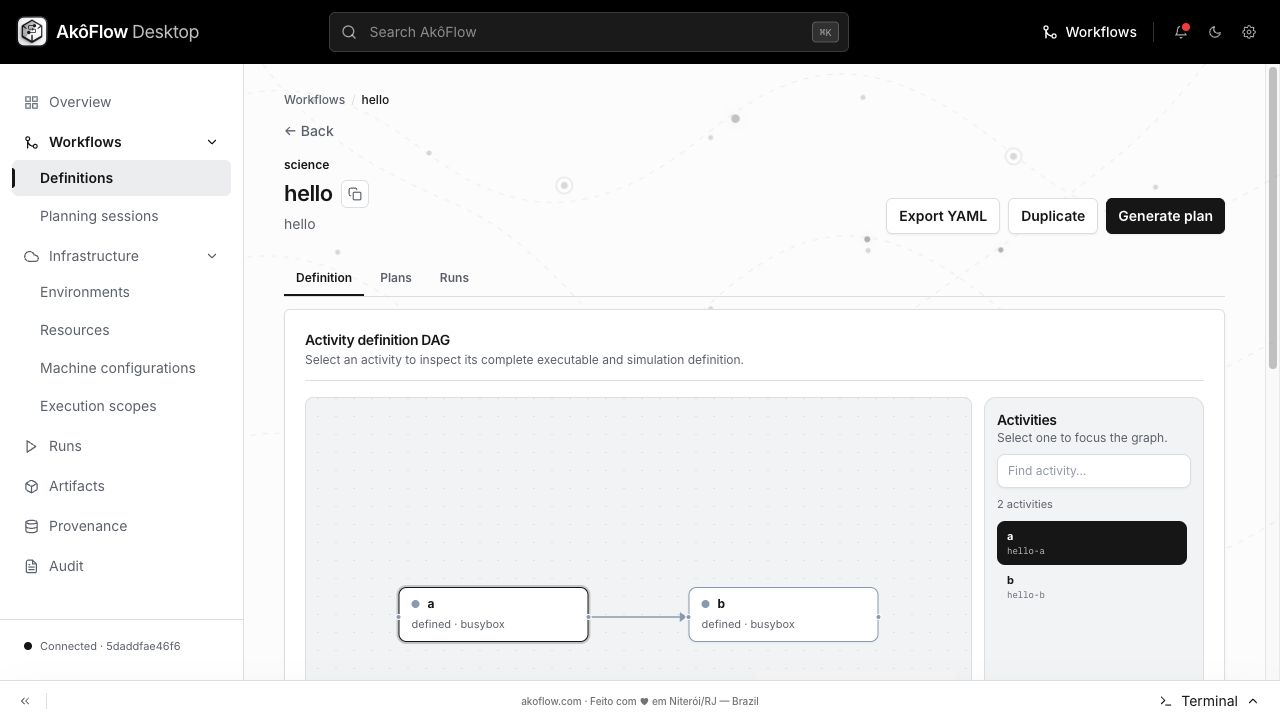Expand the Terminal panel chevron
Image resolution: width=1280 pixels, height=720 pixels.
[x=1253, y=701]
